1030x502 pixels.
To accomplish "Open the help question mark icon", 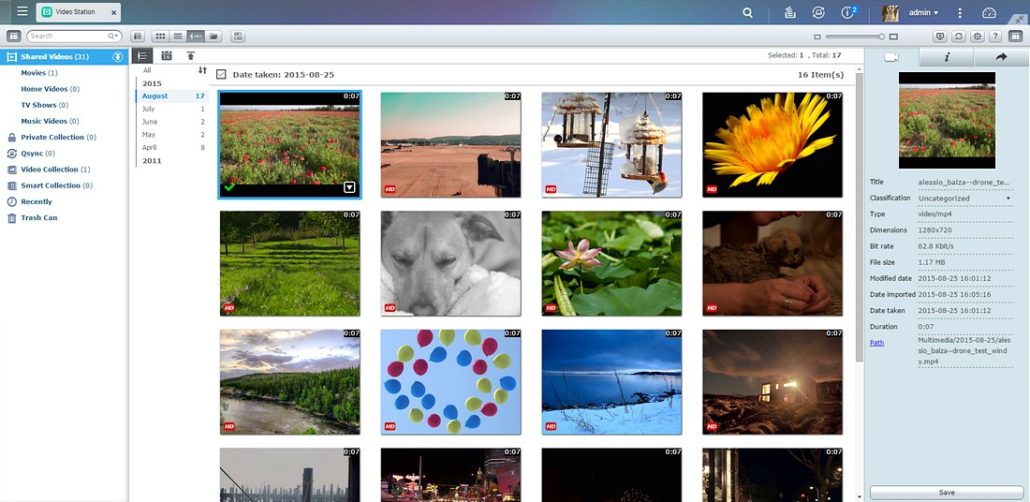I will click(x=995, y=36).
